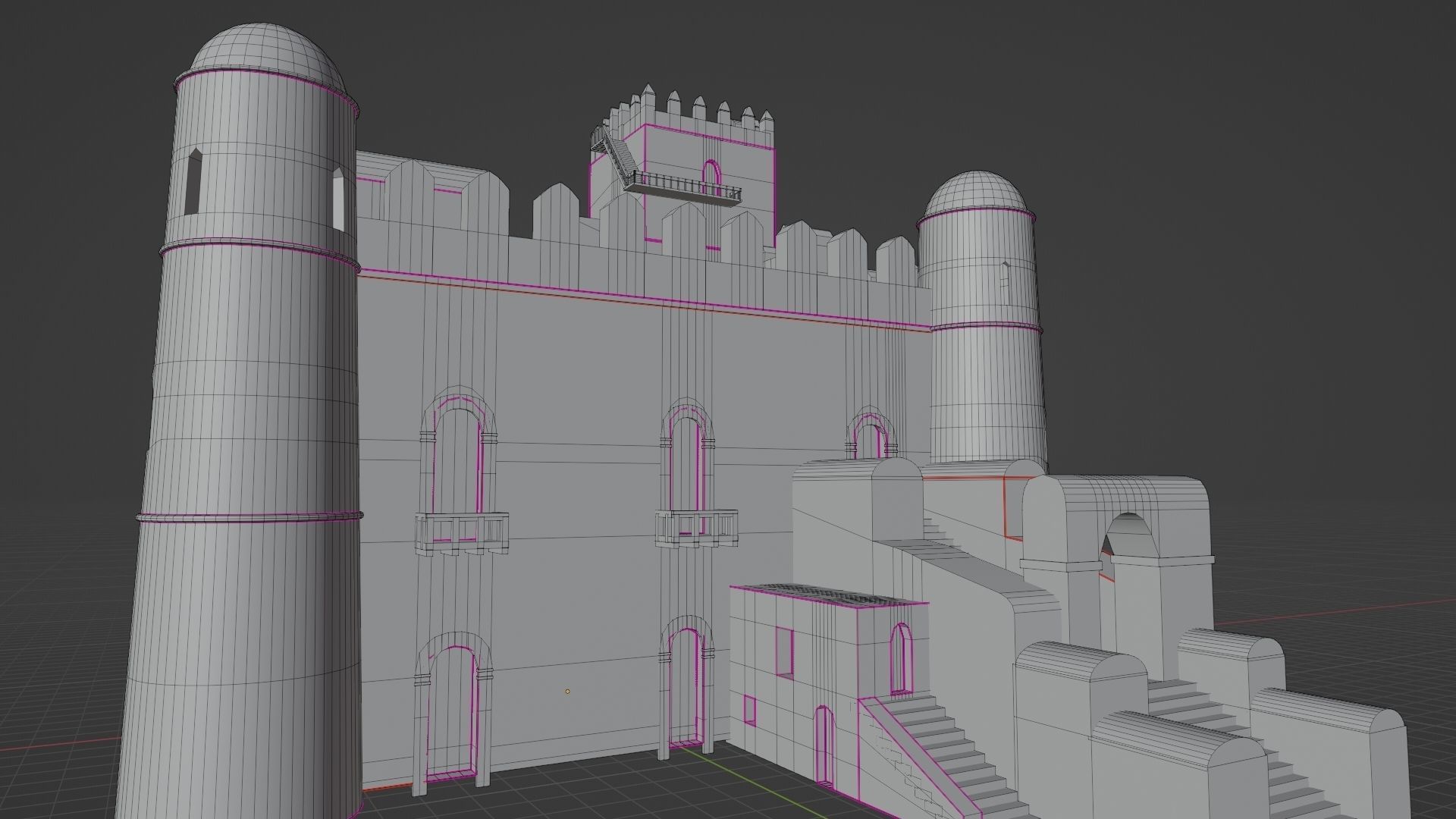Select the balcony under the upper-middle window
Viewport: 1456px width, 819px height.
click(x=696, y=529)
